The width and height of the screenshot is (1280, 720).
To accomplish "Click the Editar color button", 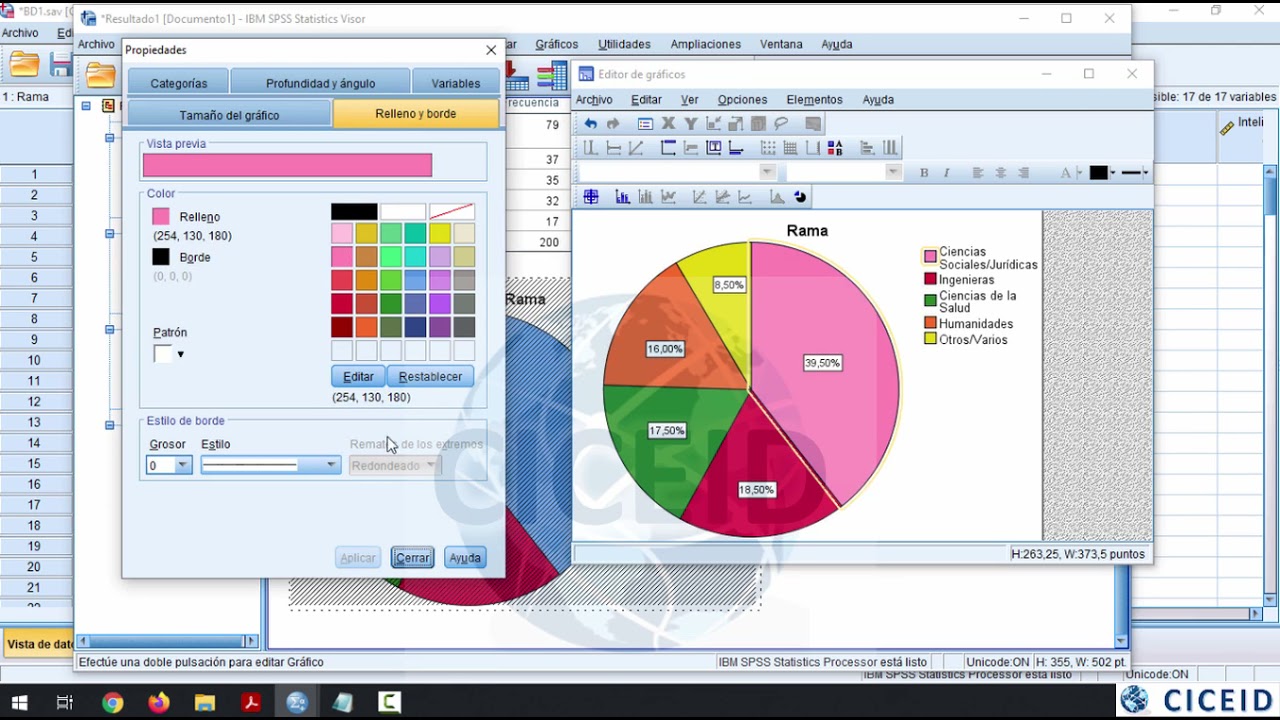I will (x=358, y=377).
